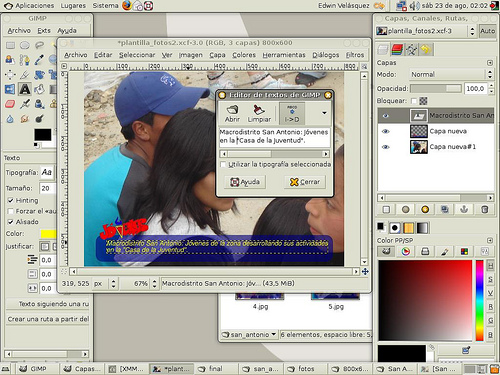Delete layer with trash icon
Screen dimensions: 500x375
coord(485,209)
